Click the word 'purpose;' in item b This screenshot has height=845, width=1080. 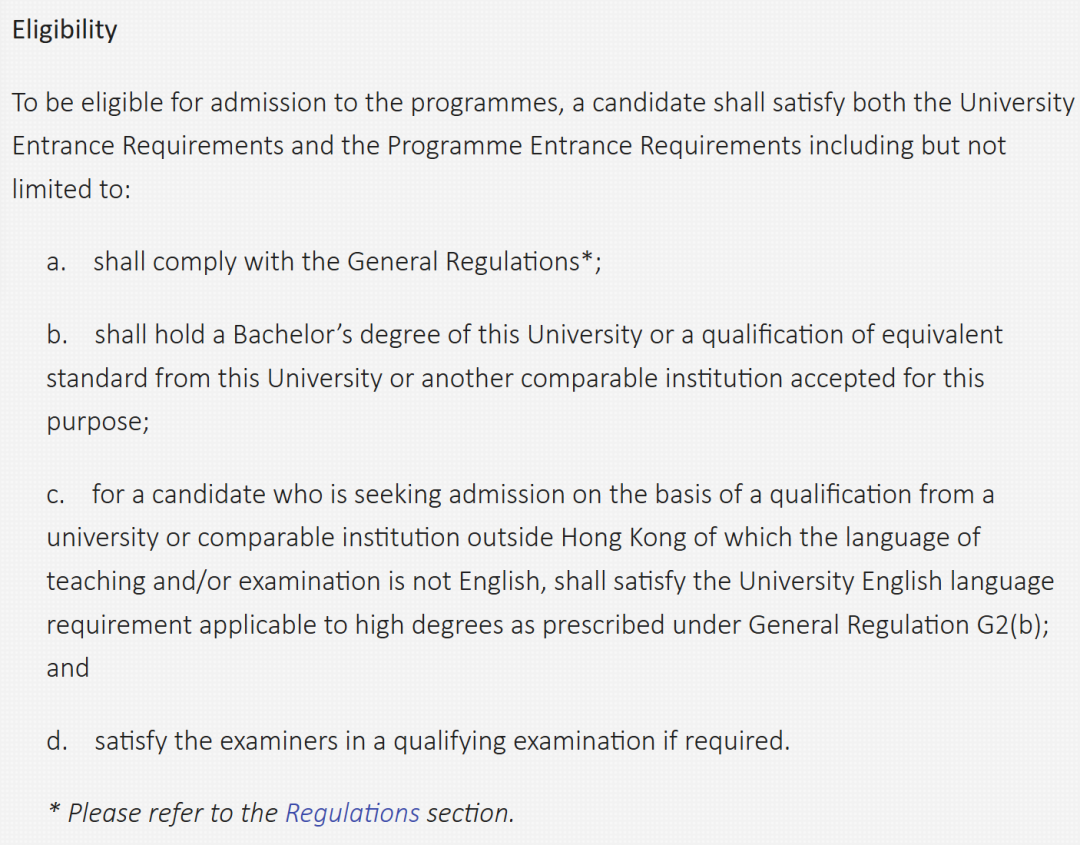tap(98, 422)
